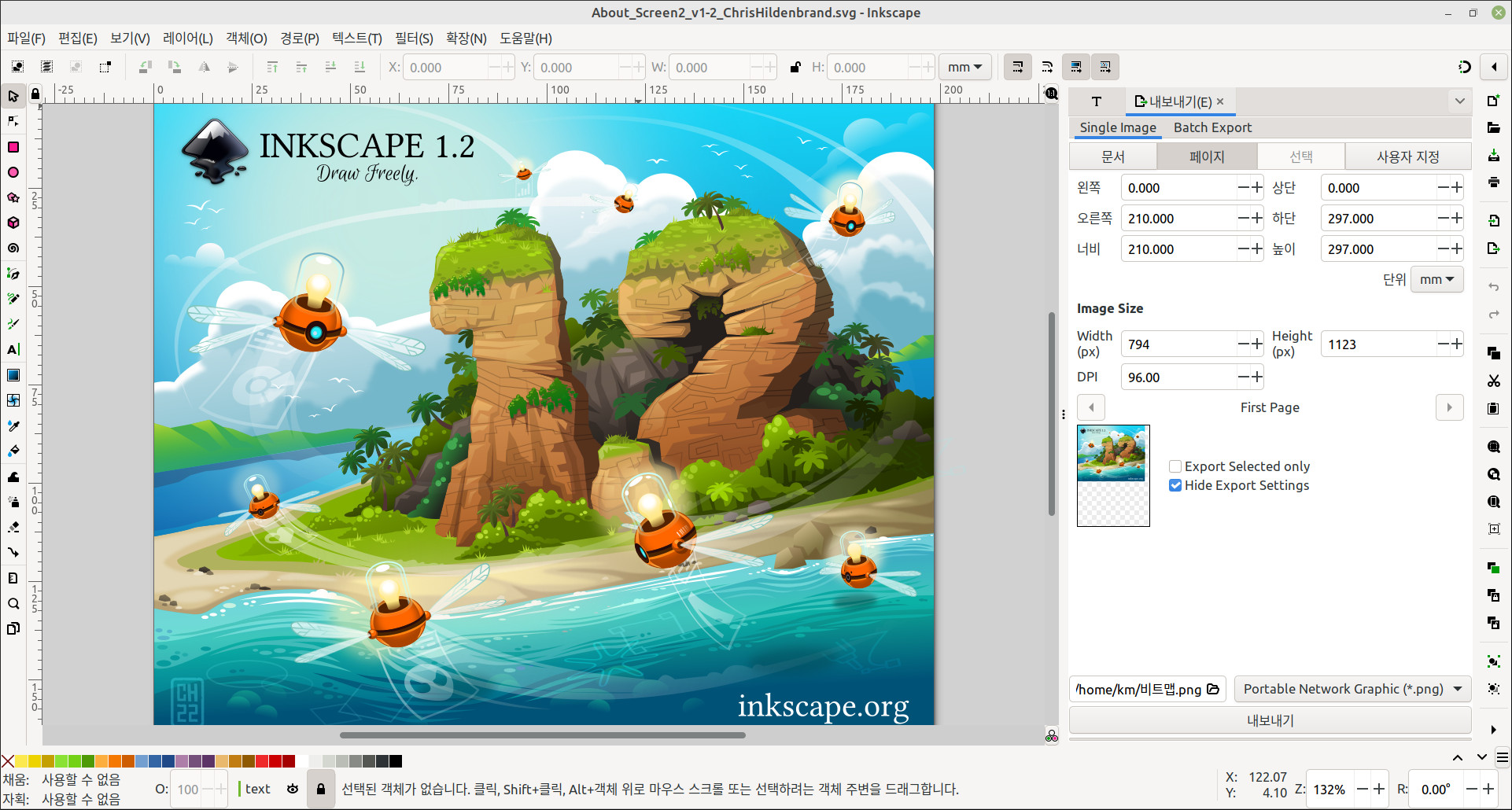
Task: Open the text dialog tab icon
Action: (x=1096, y=101)
